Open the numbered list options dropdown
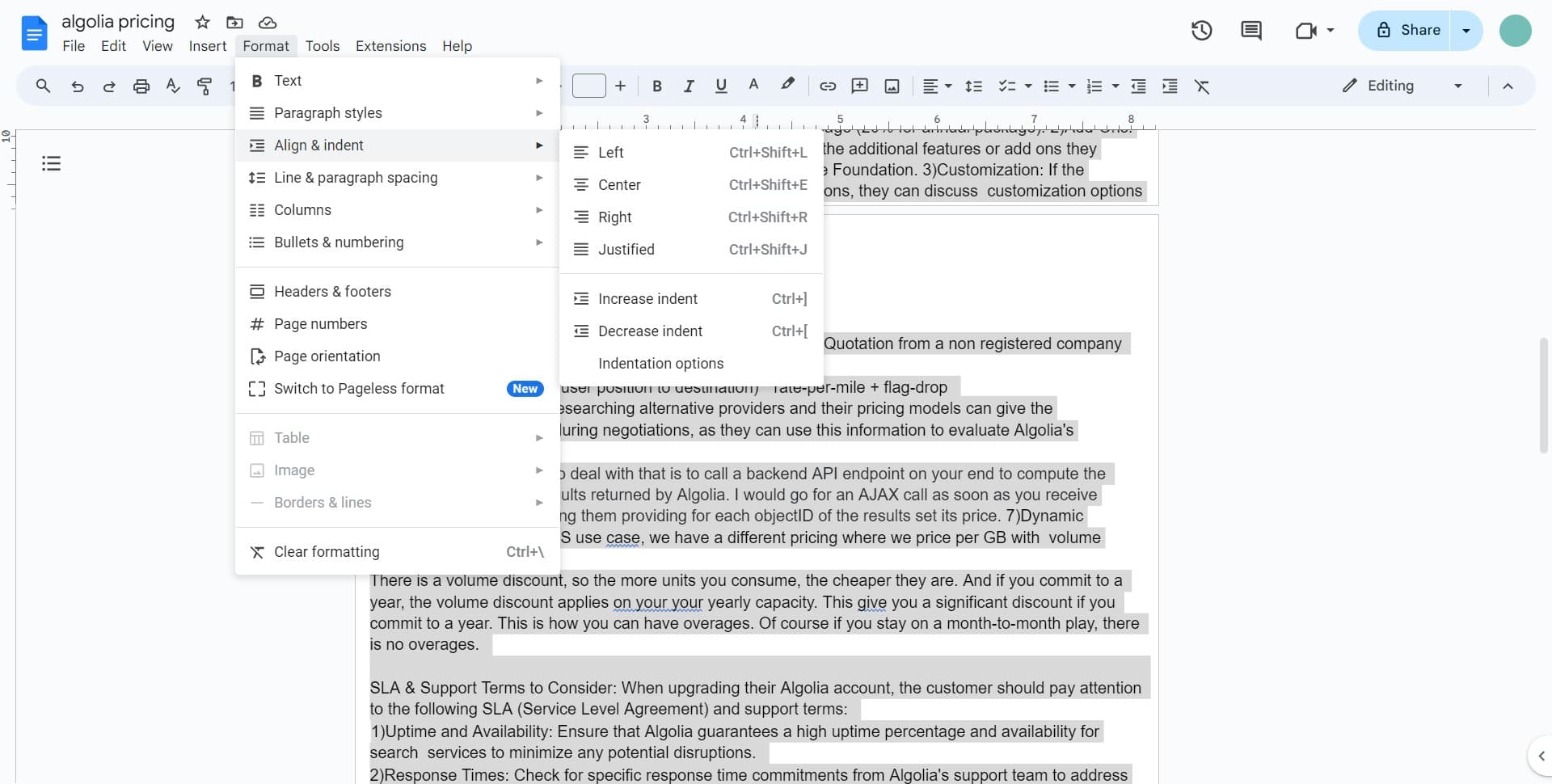This screenshot has height=784, width=1552. [x=1113, y=86]
